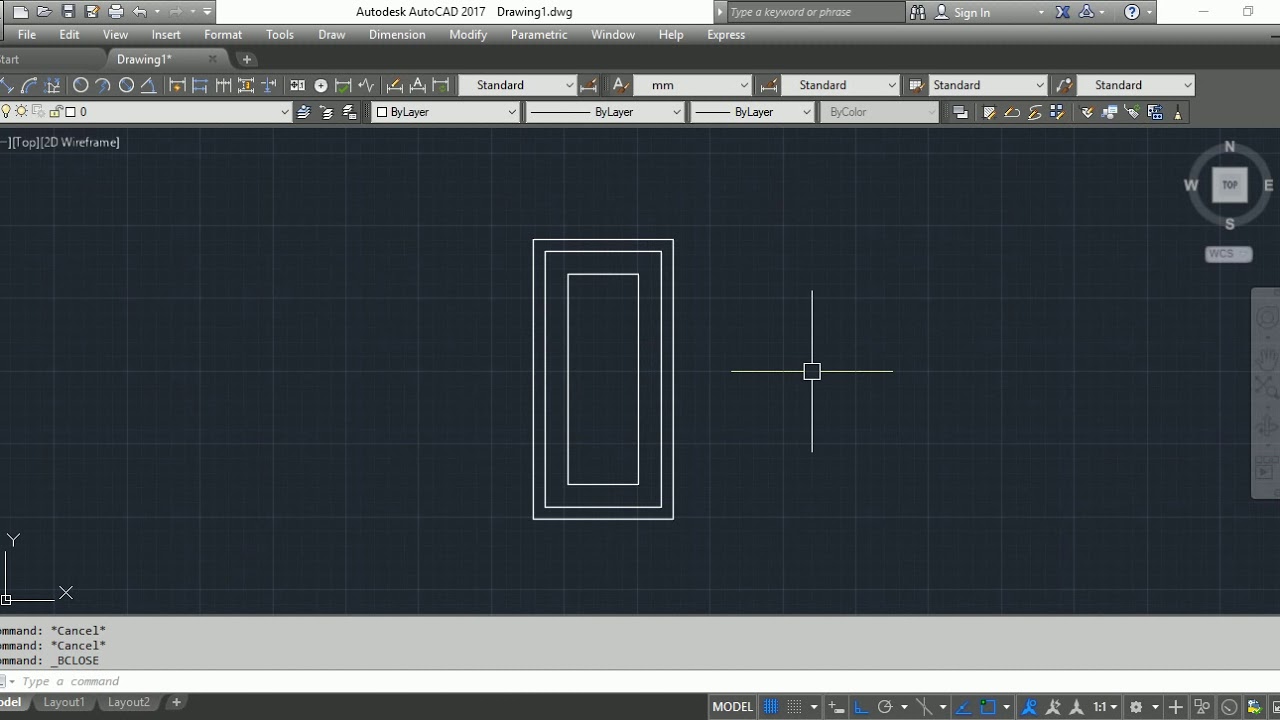The height and width of the screenshot is (720, 1280).
Task: Select the Continue dimension tool
Action: click(x=223, y=85)
